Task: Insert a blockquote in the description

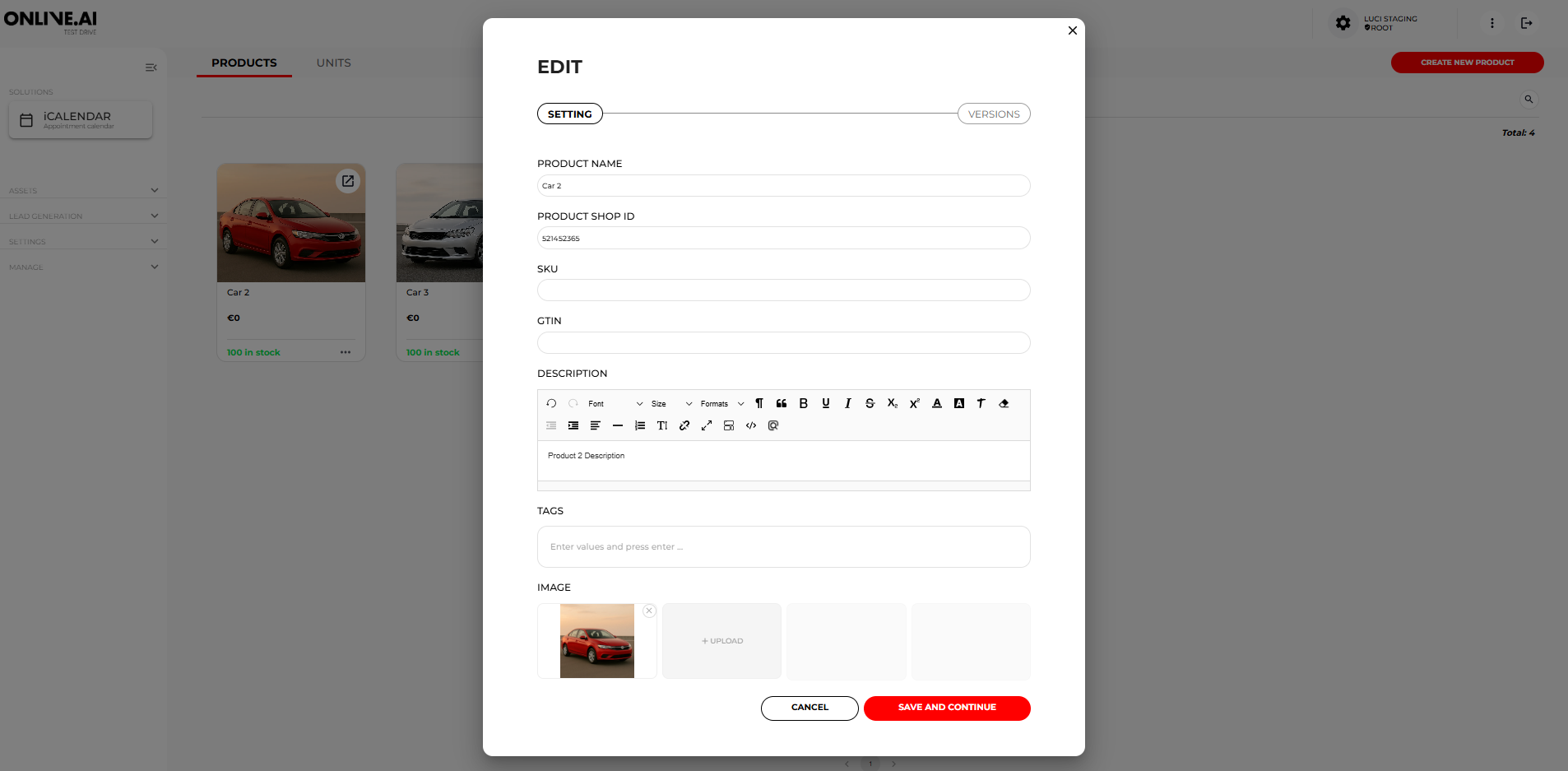Action: point(781,403)
